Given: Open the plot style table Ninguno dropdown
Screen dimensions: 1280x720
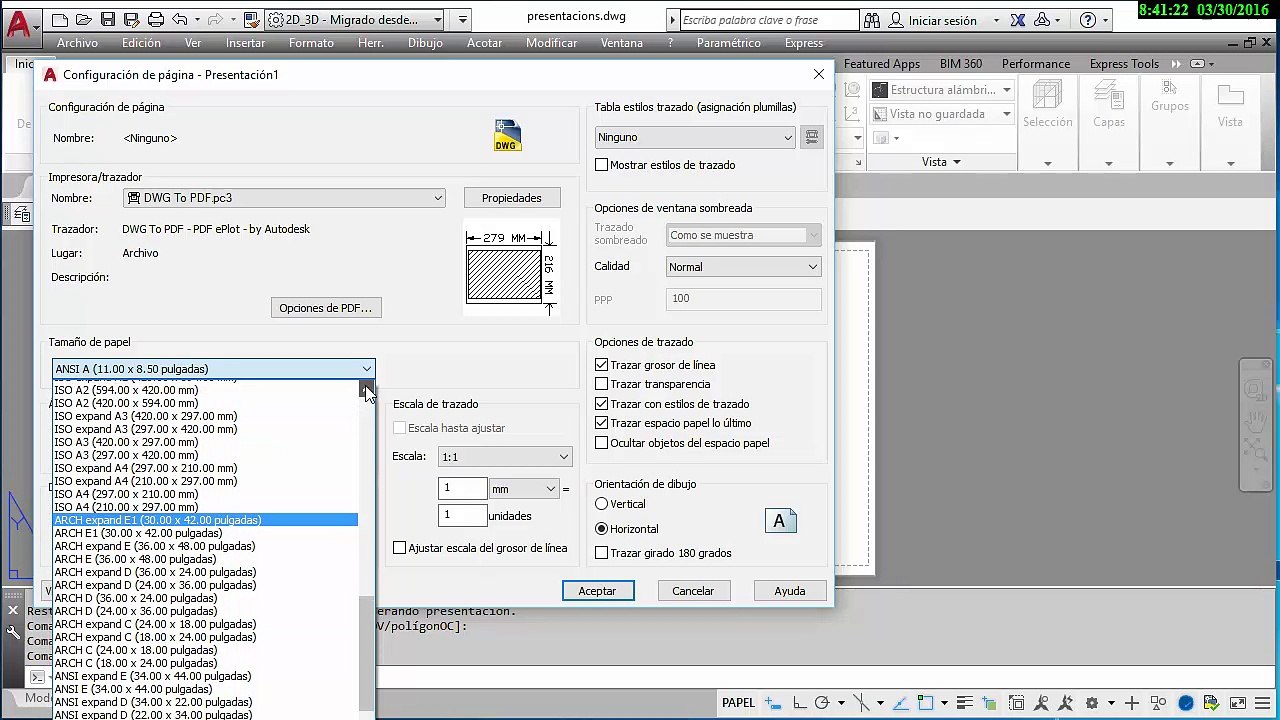Looking at the screenshot, I should [695, 137].
